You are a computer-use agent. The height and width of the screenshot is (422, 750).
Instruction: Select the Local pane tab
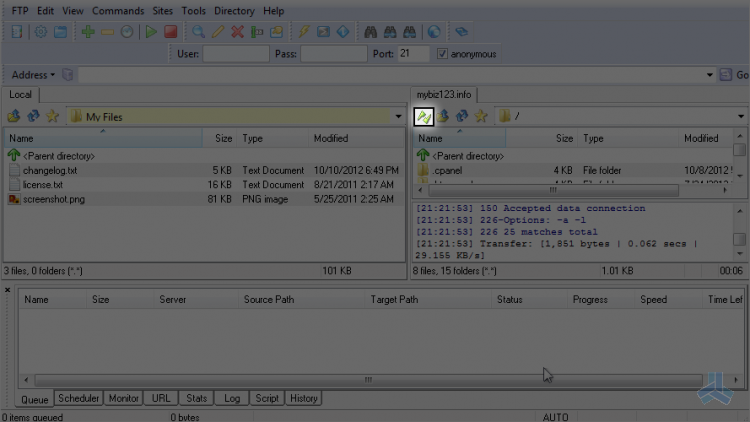click(20, 95)
